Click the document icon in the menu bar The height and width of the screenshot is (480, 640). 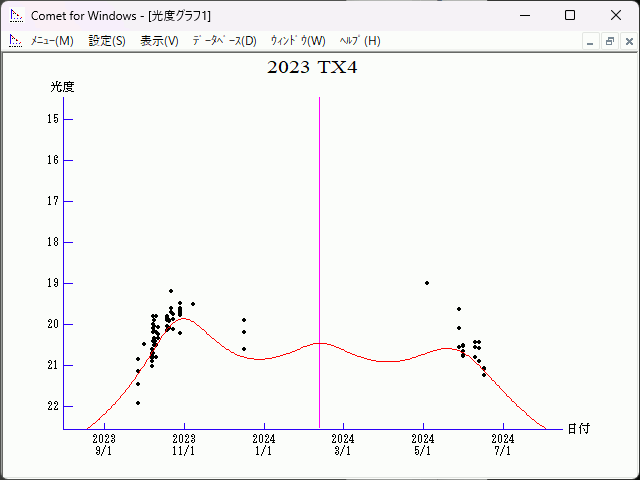click(x=16, y=41)
